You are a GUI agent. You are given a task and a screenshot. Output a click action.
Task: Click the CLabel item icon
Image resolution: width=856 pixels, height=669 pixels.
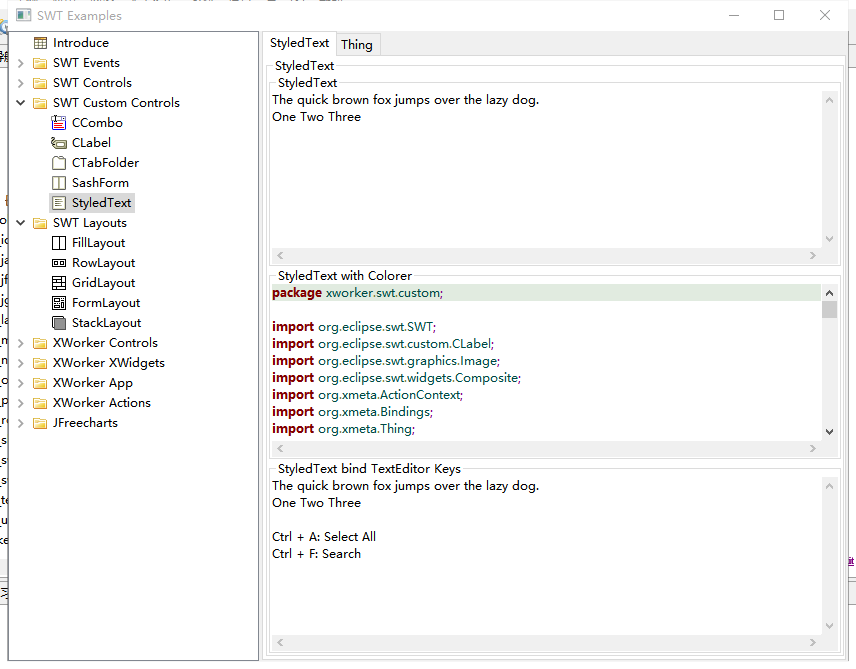58,143
